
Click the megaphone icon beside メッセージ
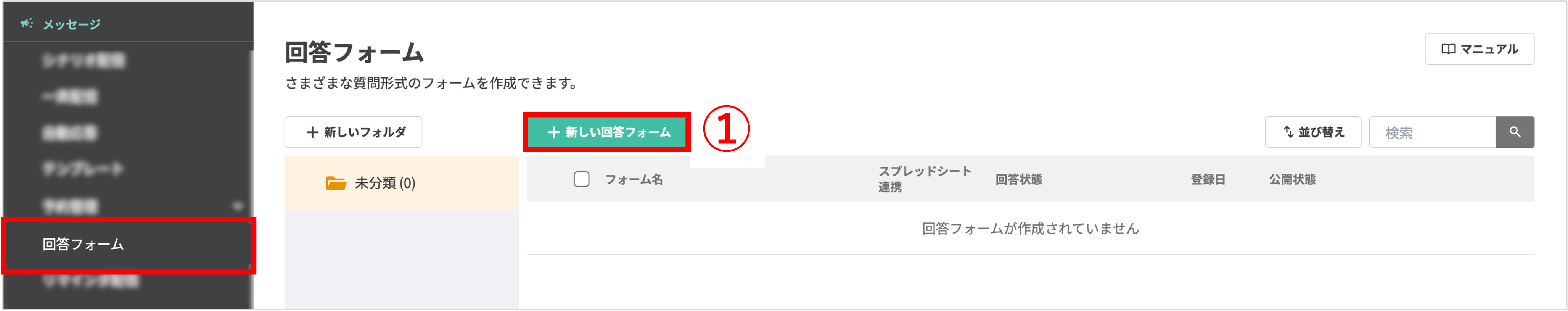pos(26,24)
